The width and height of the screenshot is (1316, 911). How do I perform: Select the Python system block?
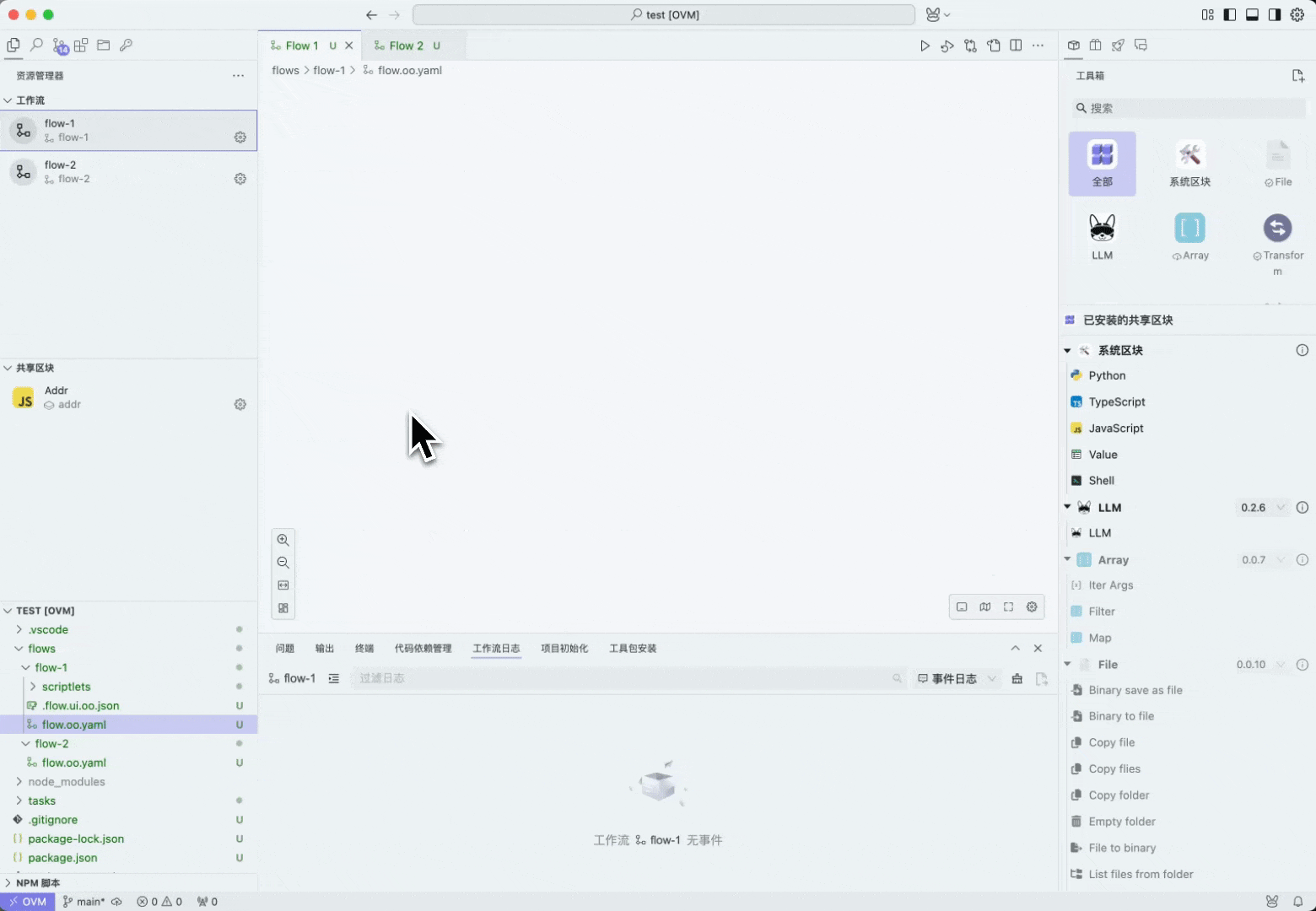(x=1107, y=375)
